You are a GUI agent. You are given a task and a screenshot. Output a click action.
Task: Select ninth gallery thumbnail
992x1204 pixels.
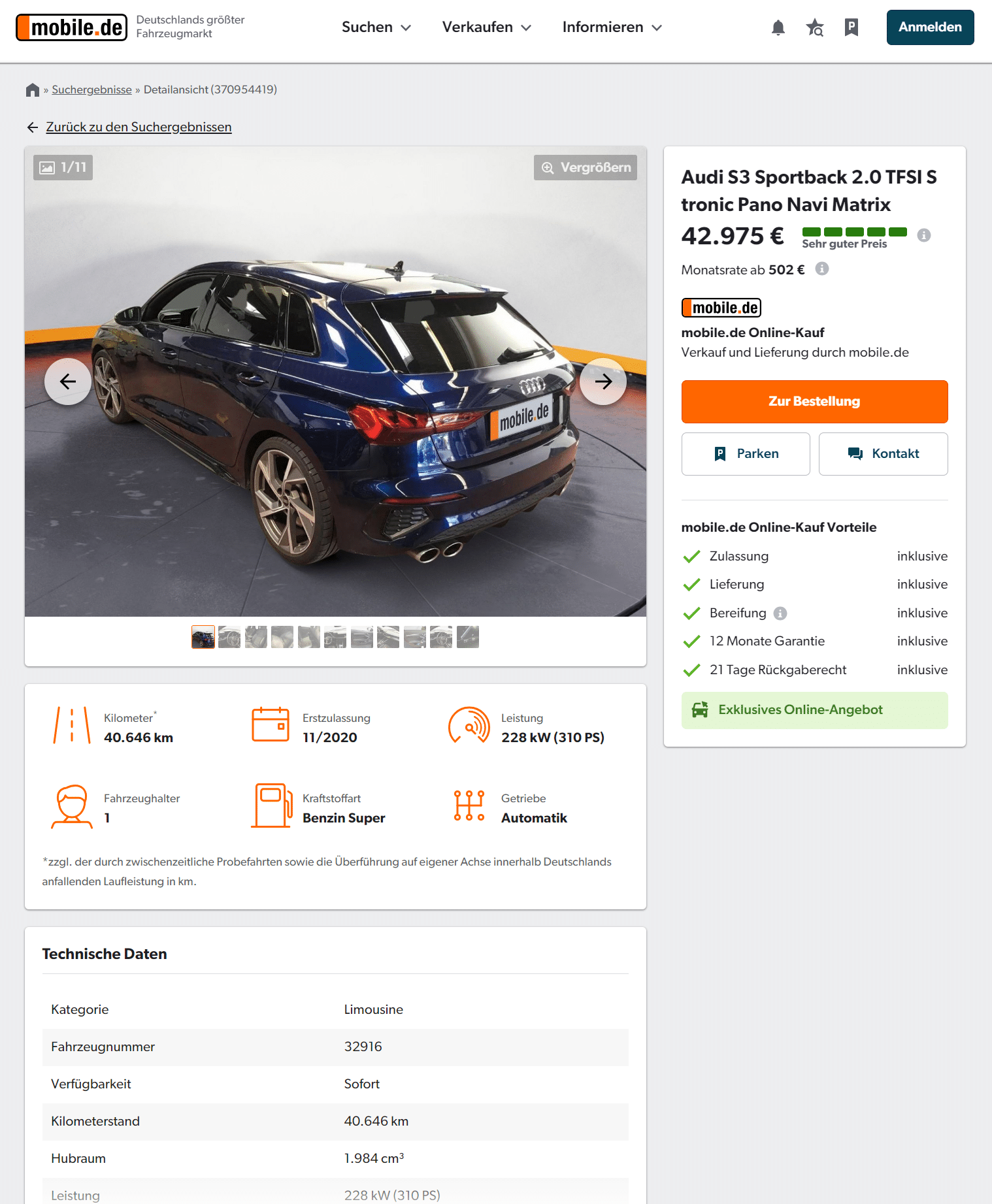click(415, 637)
